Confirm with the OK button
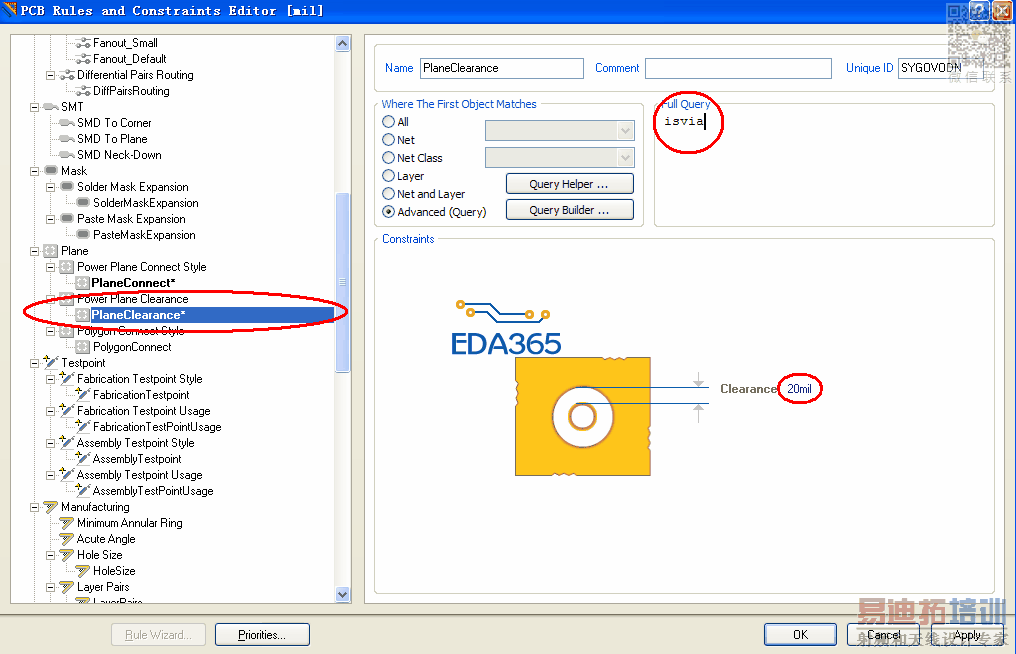Screen dimensions: 1016x654 [x=800, y=635]
